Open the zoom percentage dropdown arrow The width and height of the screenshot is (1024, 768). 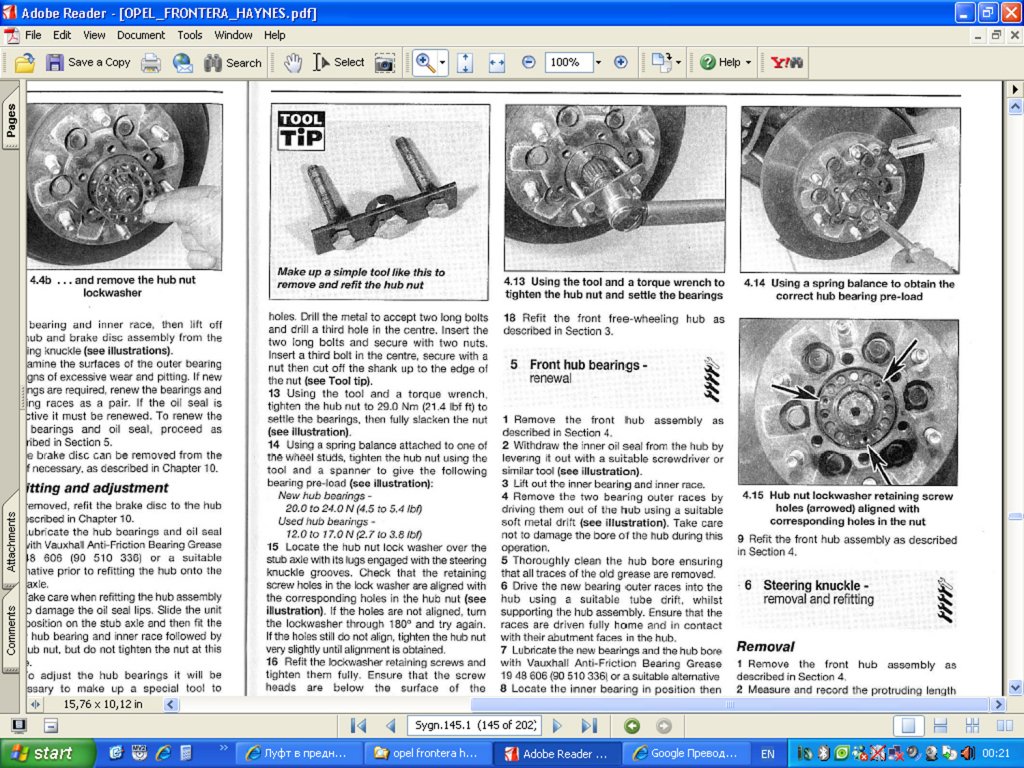coord(598,62)
